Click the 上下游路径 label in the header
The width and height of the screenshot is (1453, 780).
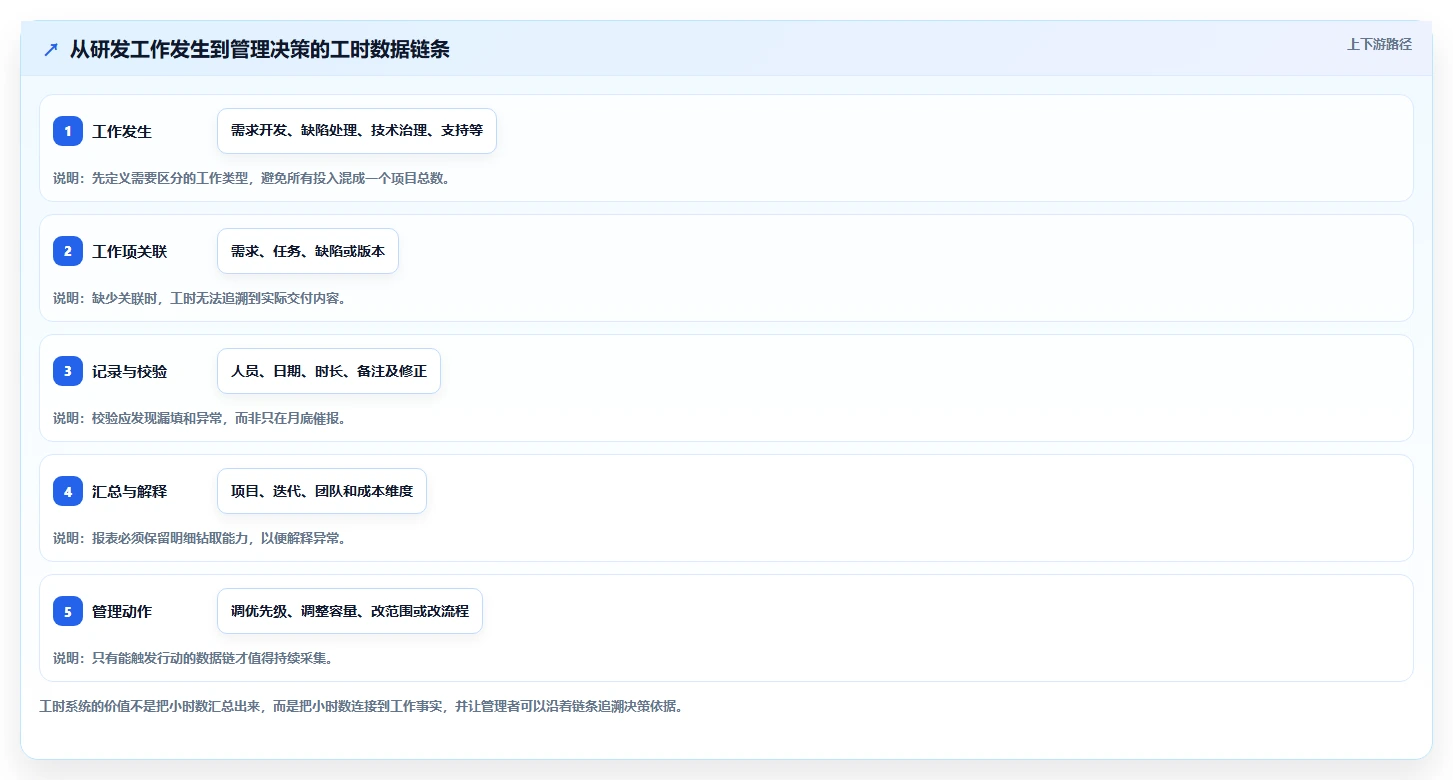(x=1379, y=44)
